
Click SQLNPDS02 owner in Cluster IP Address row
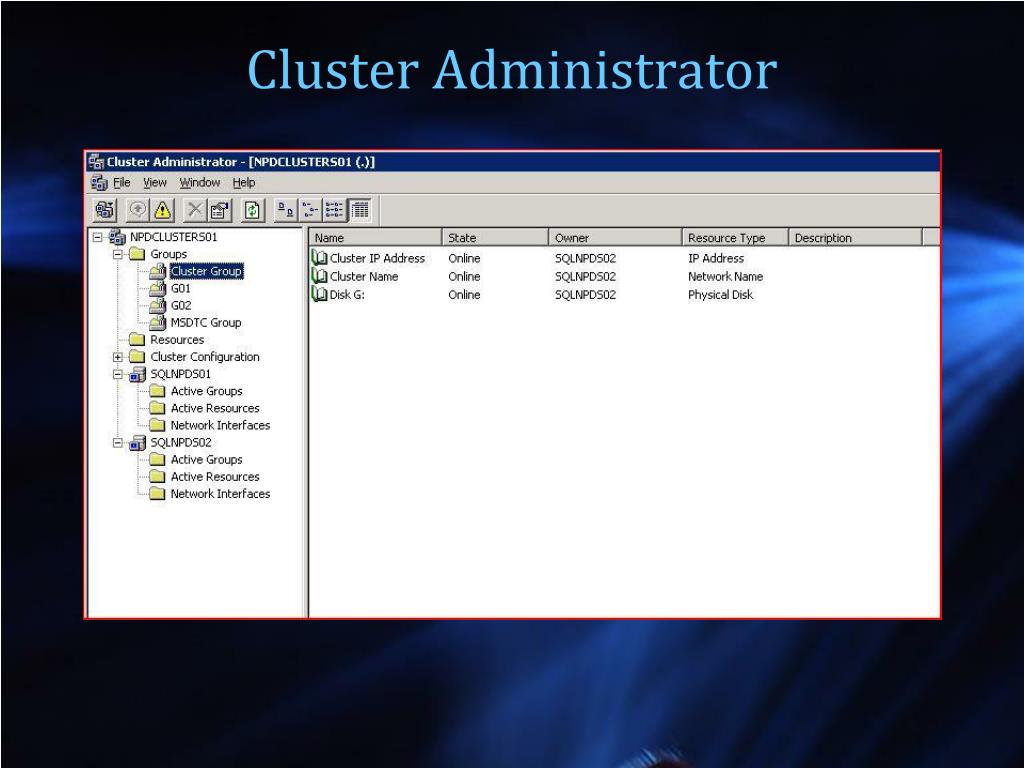585,259
